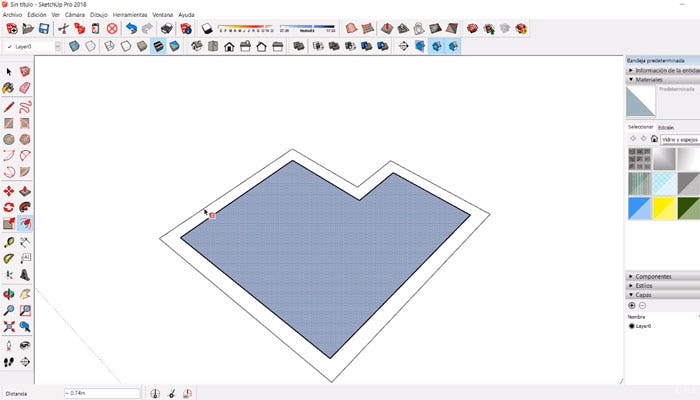Click the Cut scissors icon

pos(63,29)
